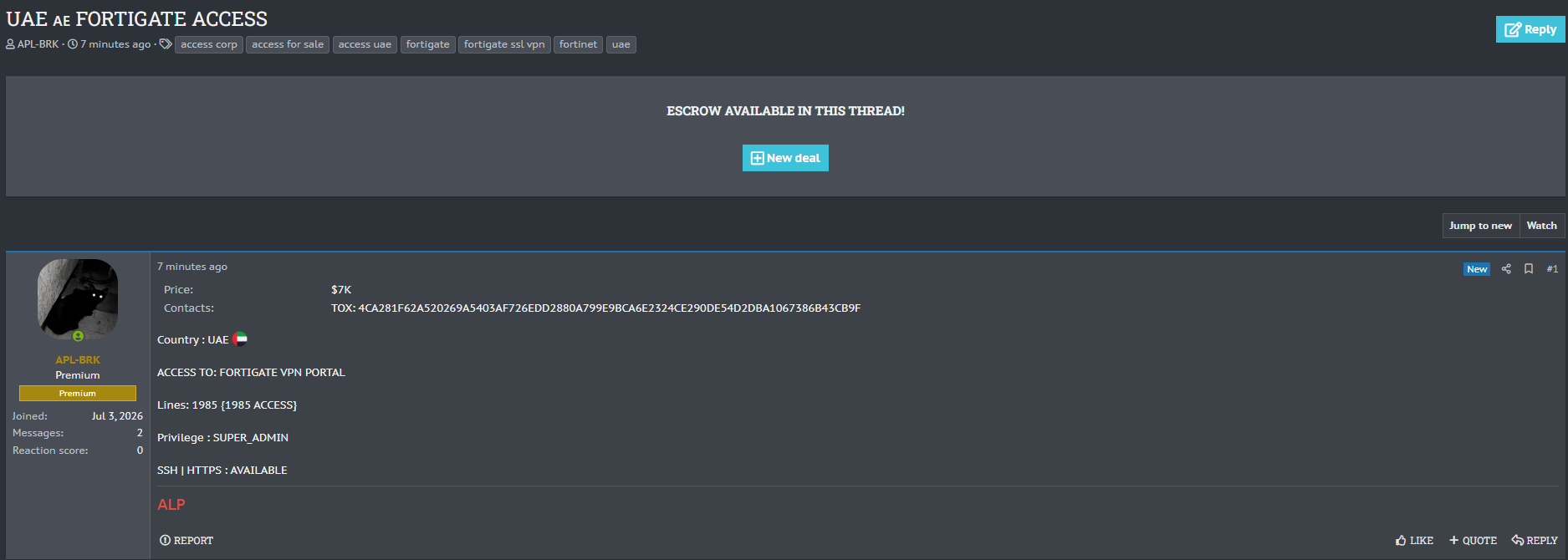Open the 'uae' tag
This screenshot has width=1568, height=560.
pos(621,44)
